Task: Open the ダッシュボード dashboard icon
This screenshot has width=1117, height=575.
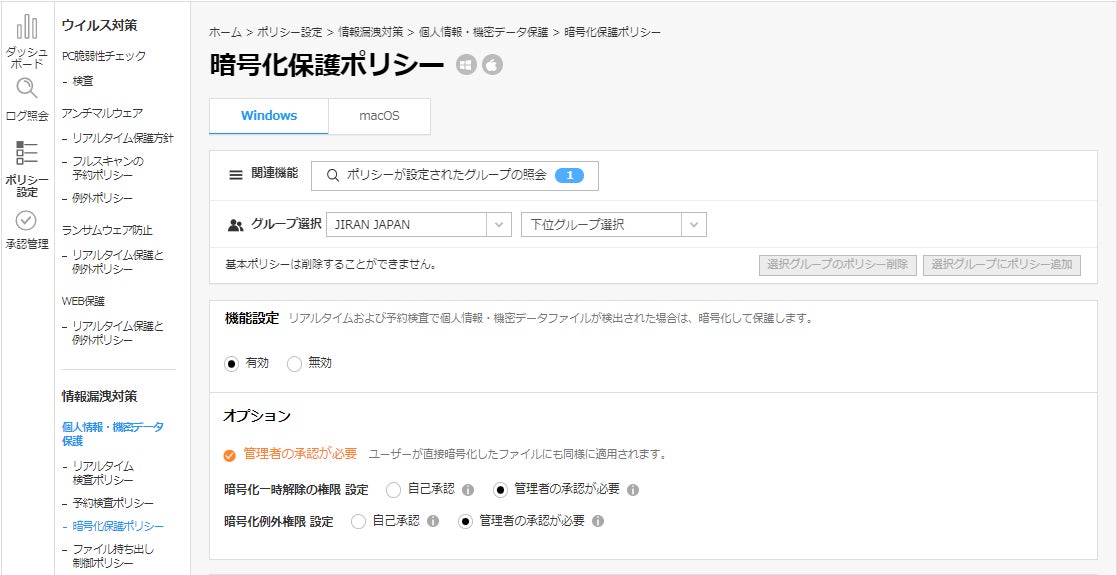Action: point(27,27)
